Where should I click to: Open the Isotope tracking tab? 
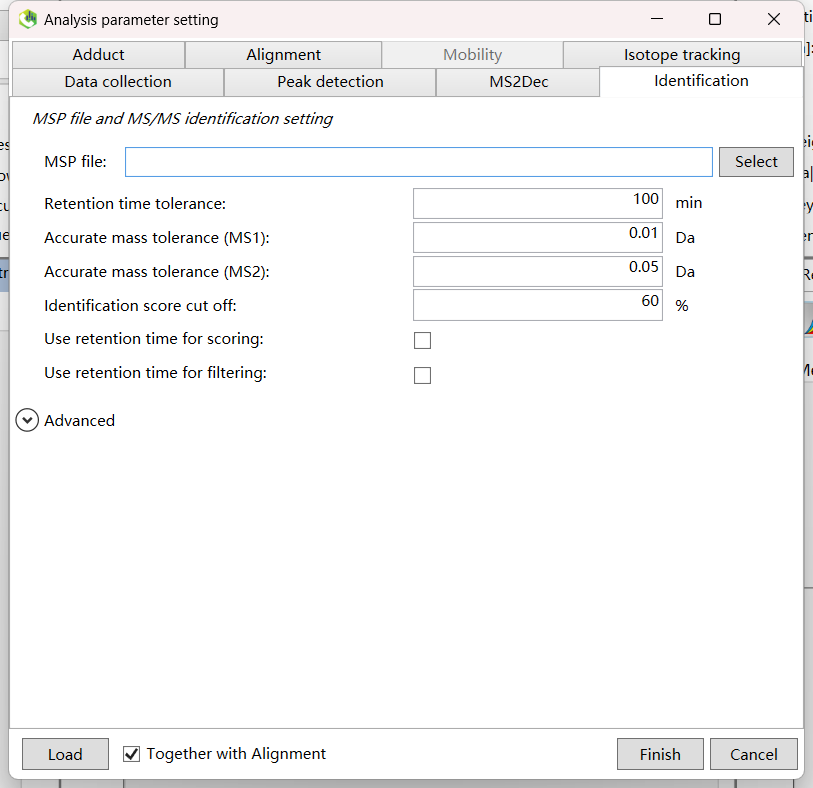(x=682, y=55)
